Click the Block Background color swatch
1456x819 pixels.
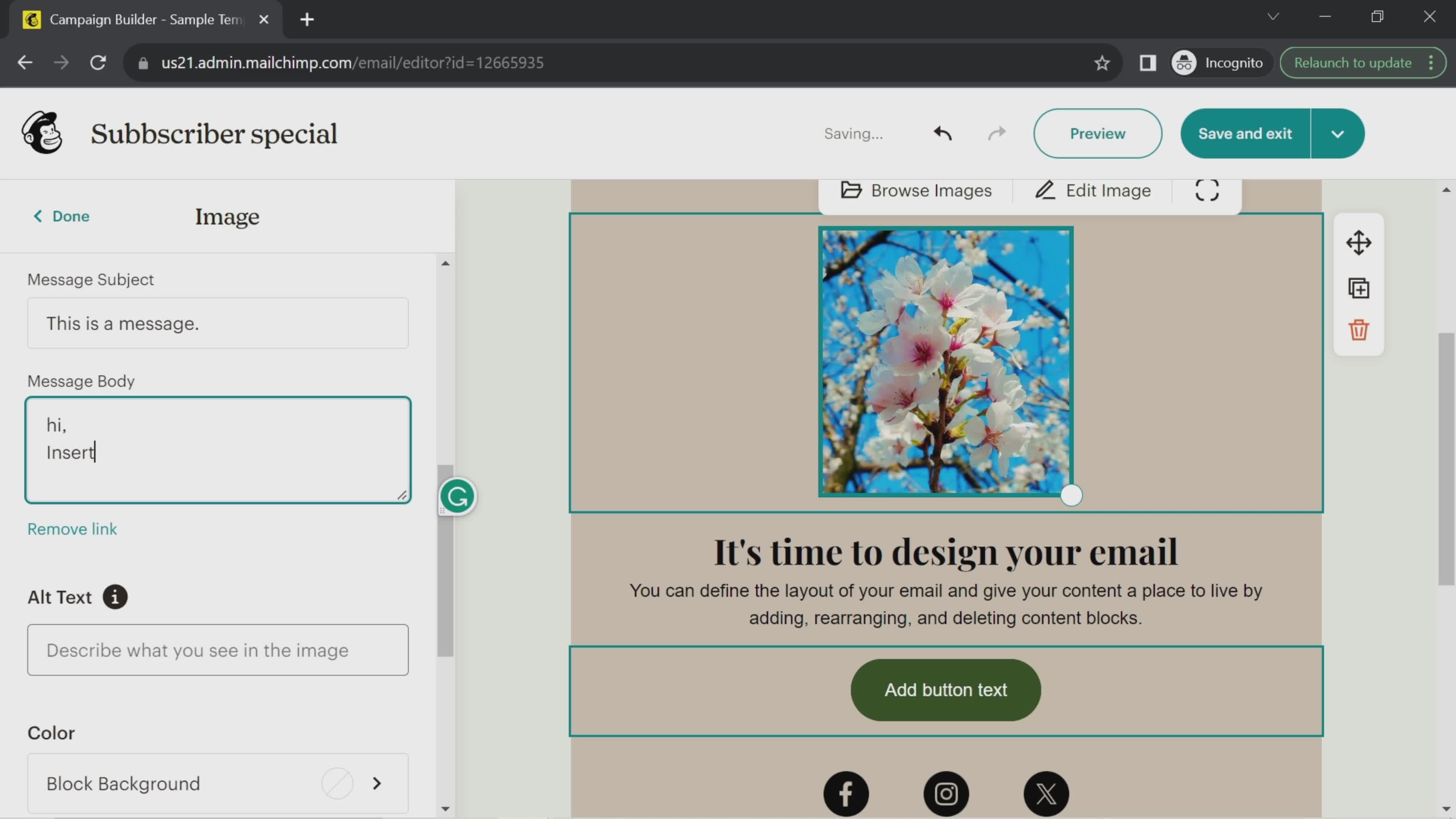pos(337,783)
